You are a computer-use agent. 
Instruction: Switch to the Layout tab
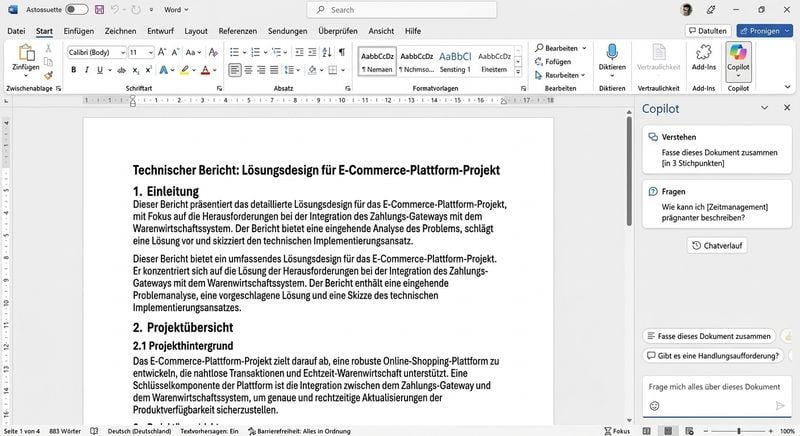(196, 31)
